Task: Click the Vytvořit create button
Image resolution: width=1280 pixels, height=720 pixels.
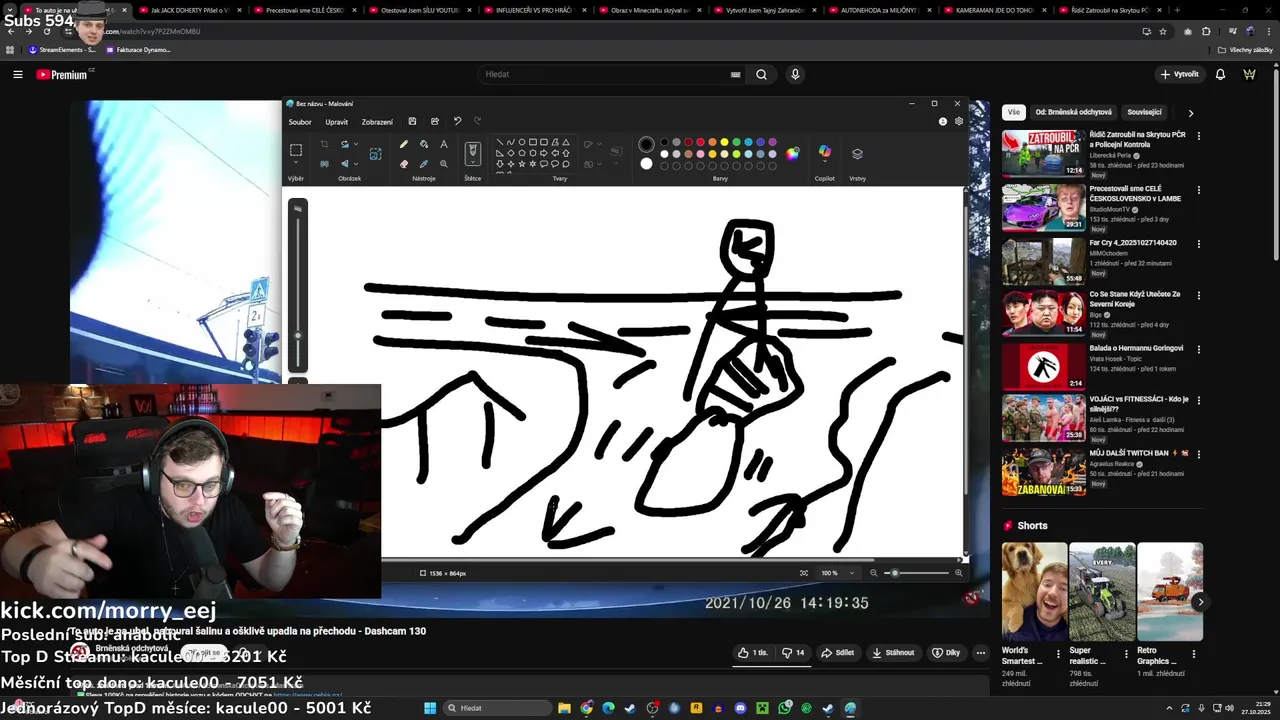Action: (x=1179, y=74)
